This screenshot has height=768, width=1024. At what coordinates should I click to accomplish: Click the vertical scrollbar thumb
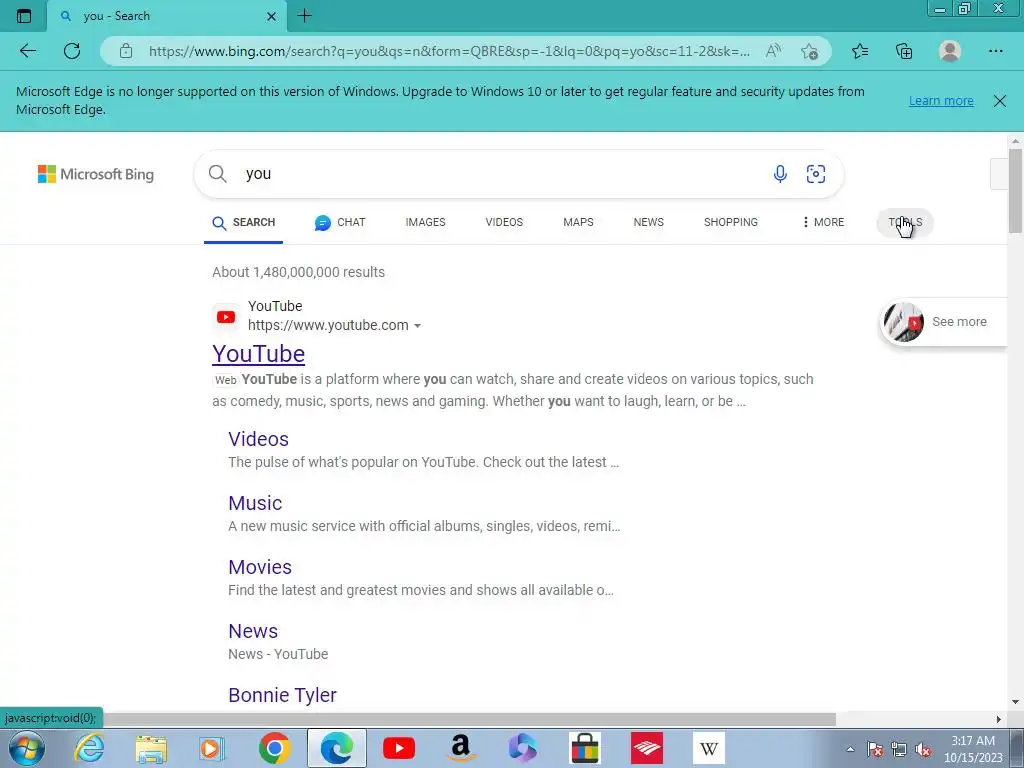click(1015, 190)
